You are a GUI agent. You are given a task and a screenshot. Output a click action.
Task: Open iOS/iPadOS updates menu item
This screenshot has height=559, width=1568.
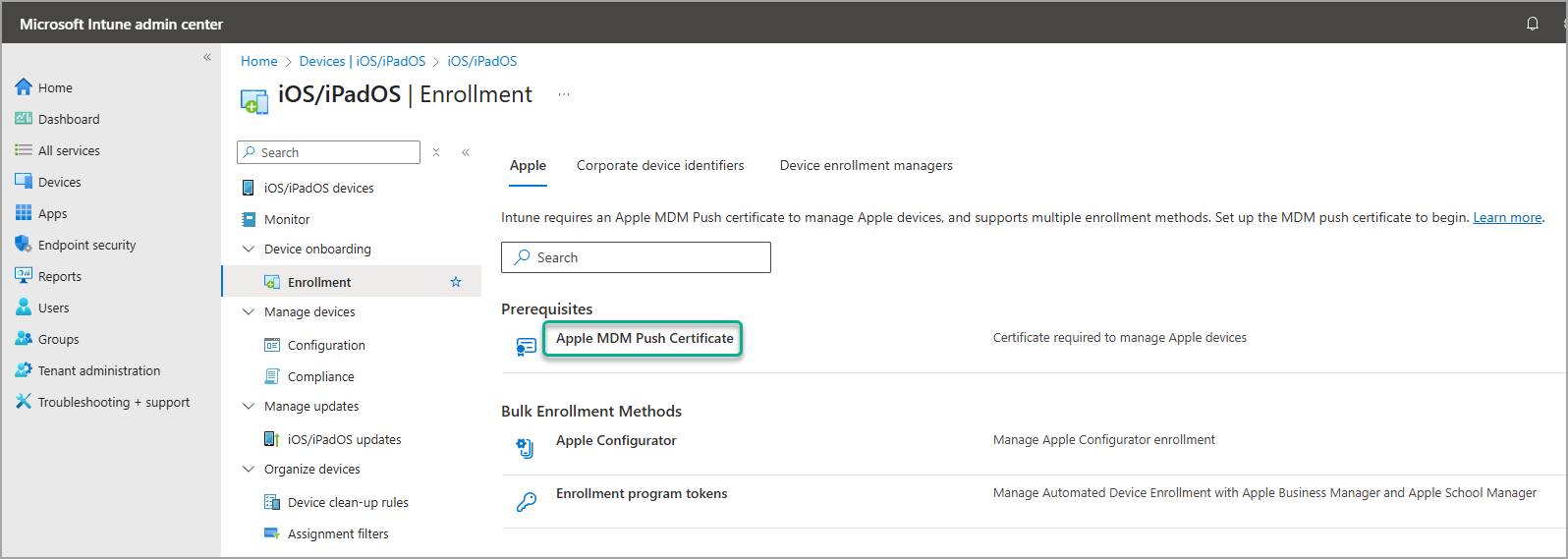point(345,439)
